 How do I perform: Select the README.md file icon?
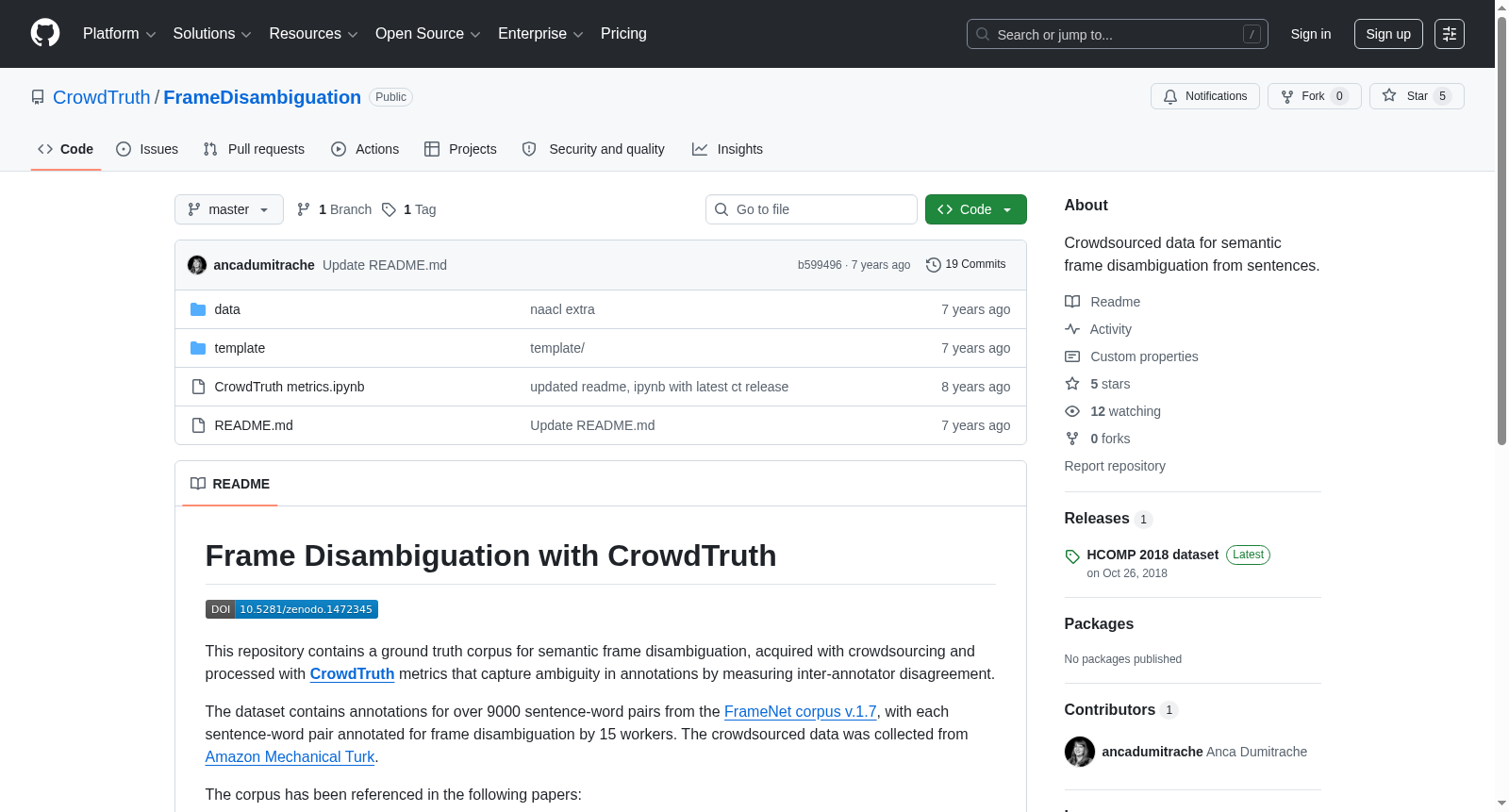[198, 425]
